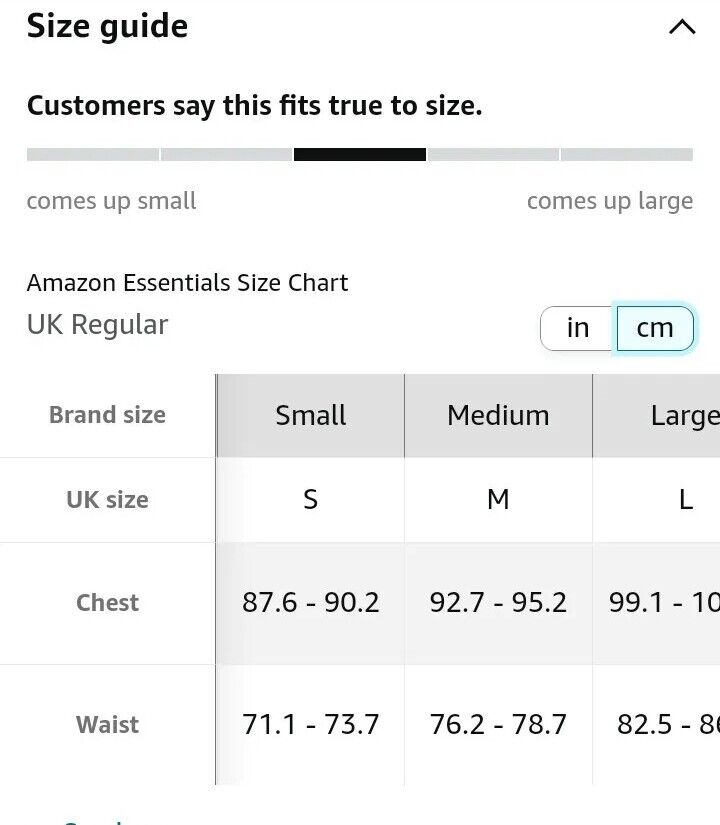
Task: Click Small chest value 87.6 - 90.2
Action: 311,603
